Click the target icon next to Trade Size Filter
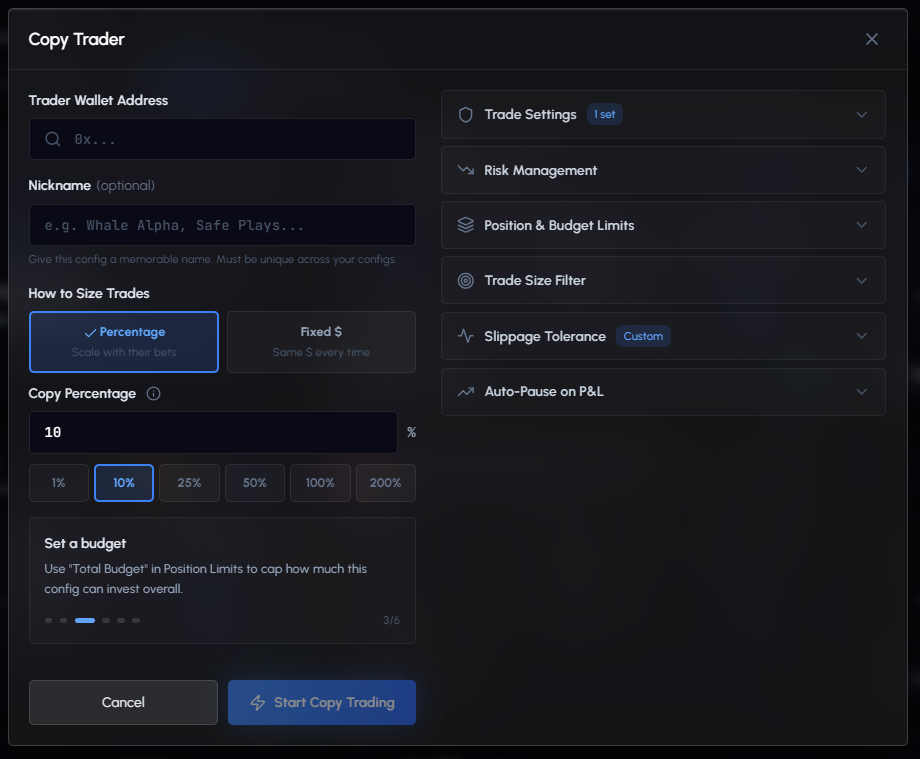Screen dimensions: 920x759 [465, 280]
